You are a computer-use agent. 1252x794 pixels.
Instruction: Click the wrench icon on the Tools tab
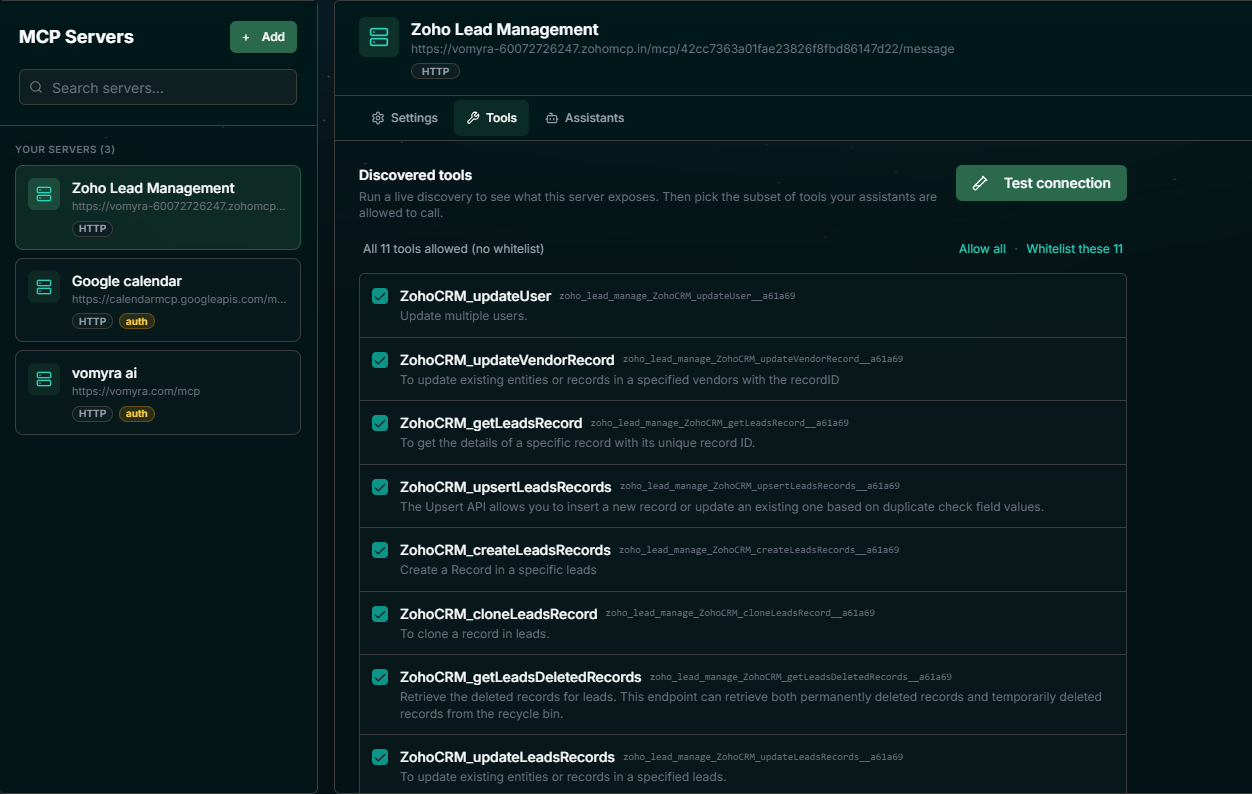(x=473, y=118)
